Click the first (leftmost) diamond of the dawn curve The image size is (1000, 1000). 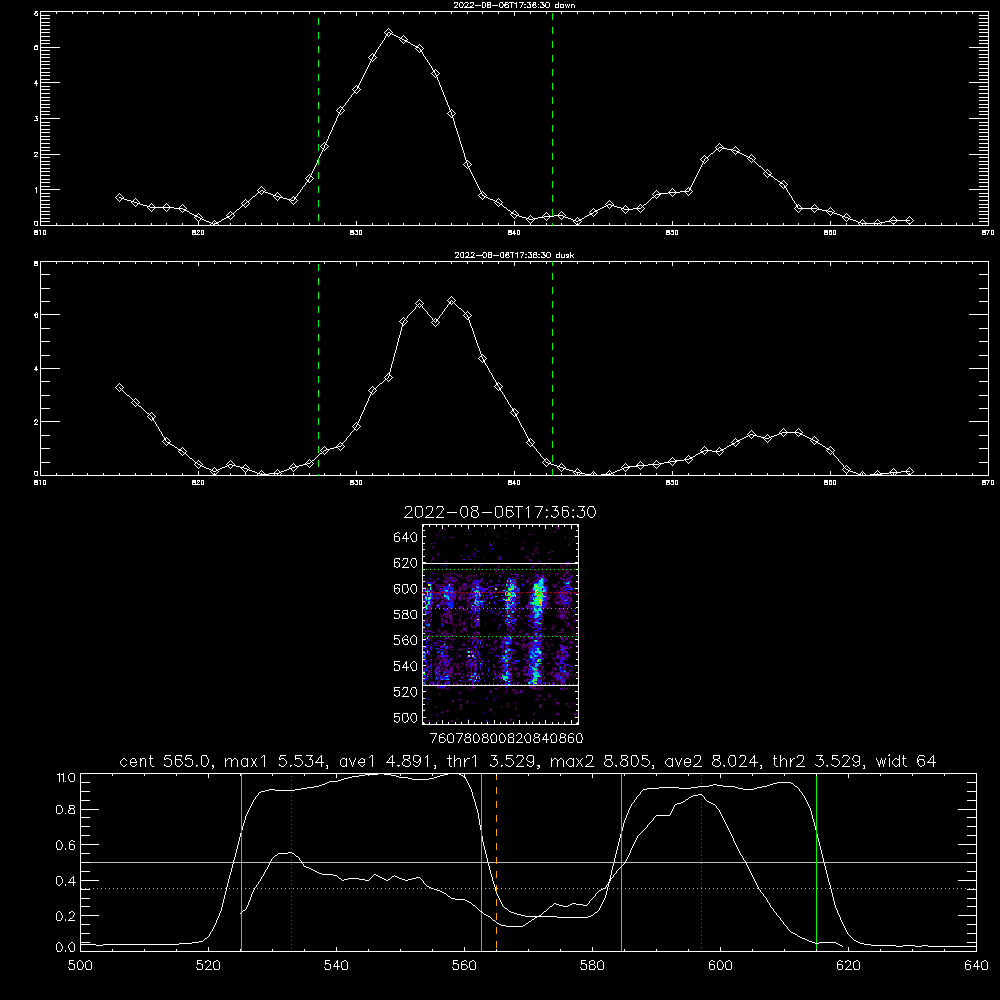119,198
